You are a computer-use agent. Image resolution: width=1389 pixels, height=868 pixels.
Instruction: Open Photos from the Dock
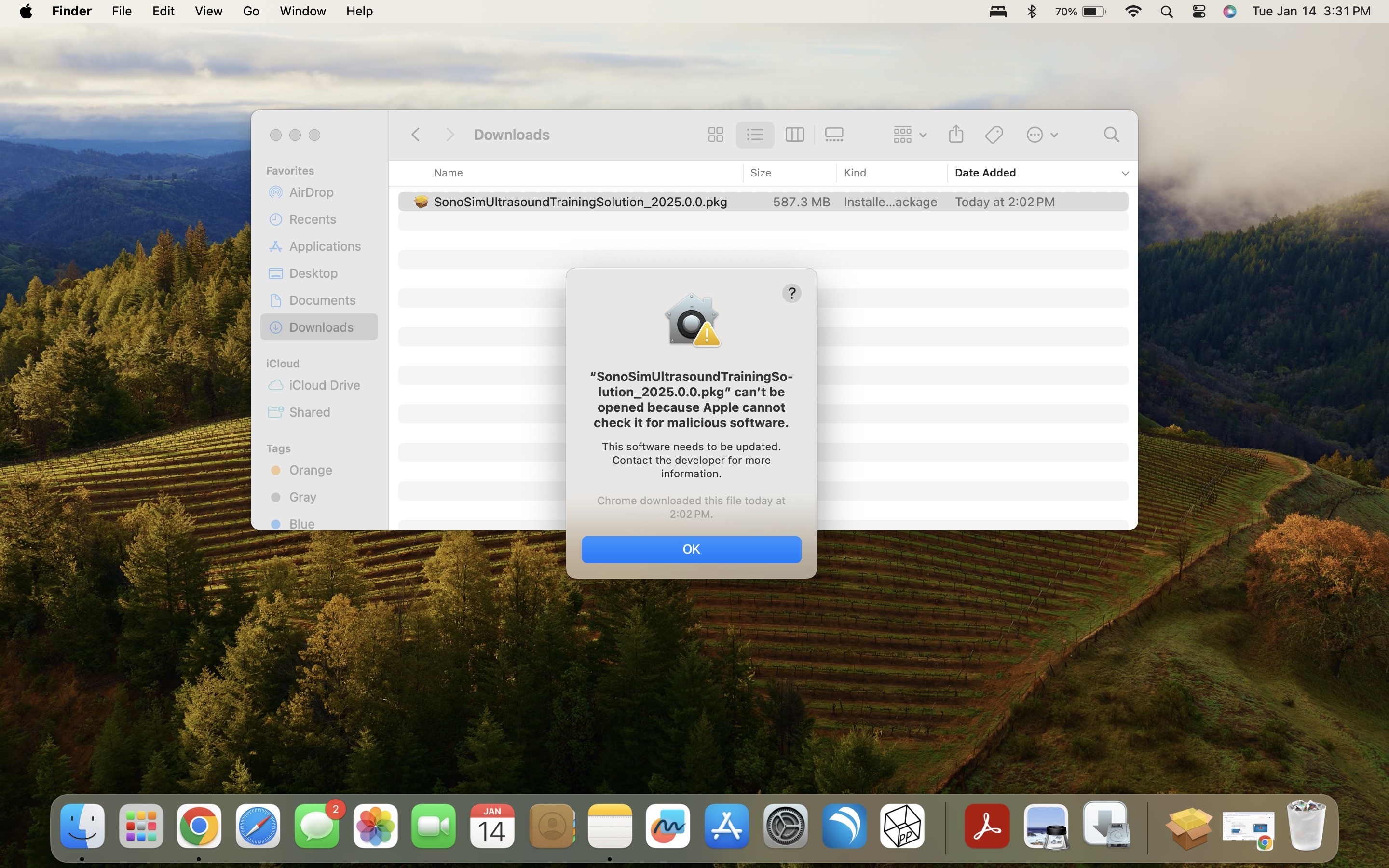click(375, 827)
